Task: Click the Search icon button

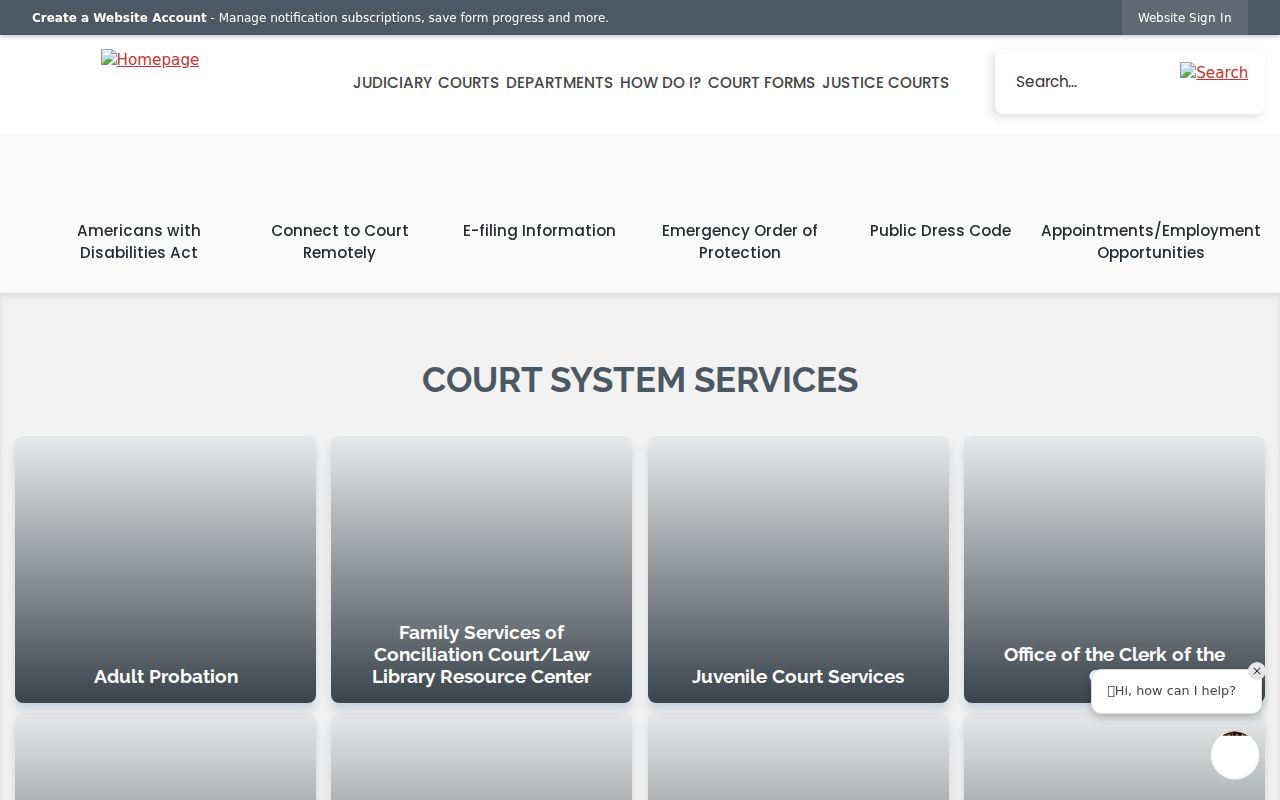Action: (x=1214, y=72)
